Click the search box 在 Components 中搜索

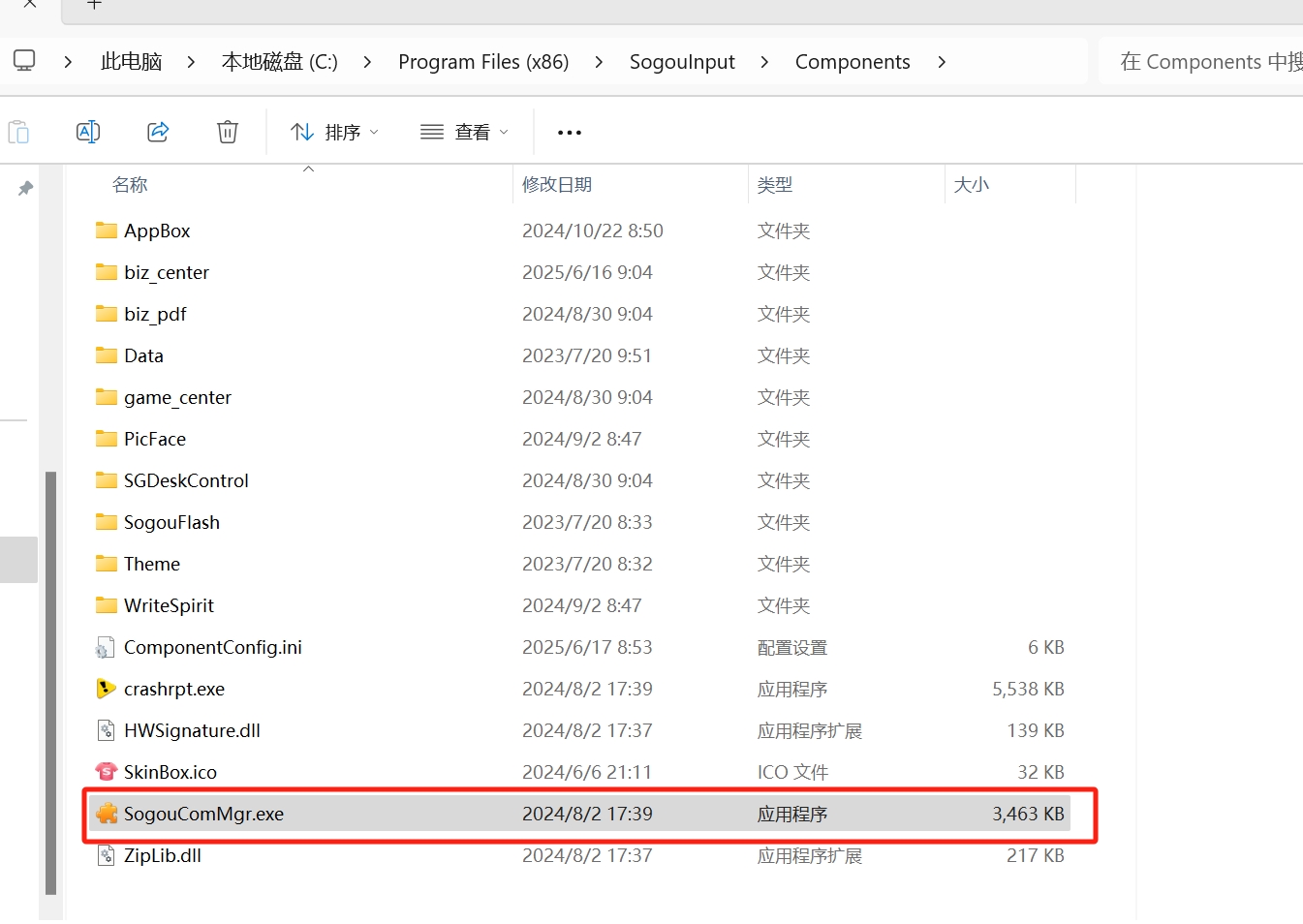click(1201, 62)
